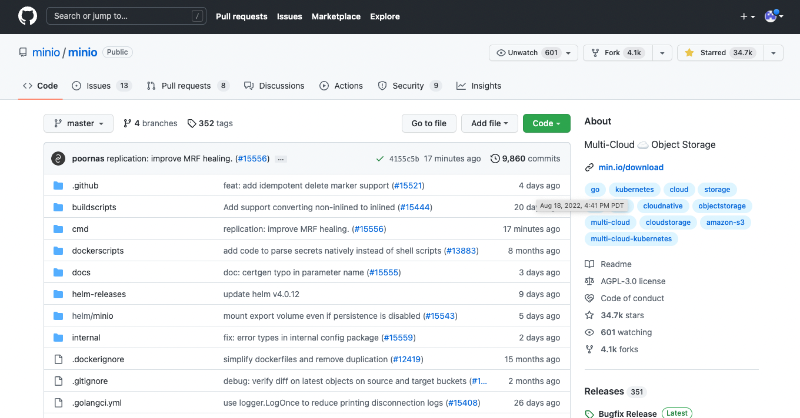Open the GitHub home logo
Viewport: 800px width, 418px height.
coord(28,16)
